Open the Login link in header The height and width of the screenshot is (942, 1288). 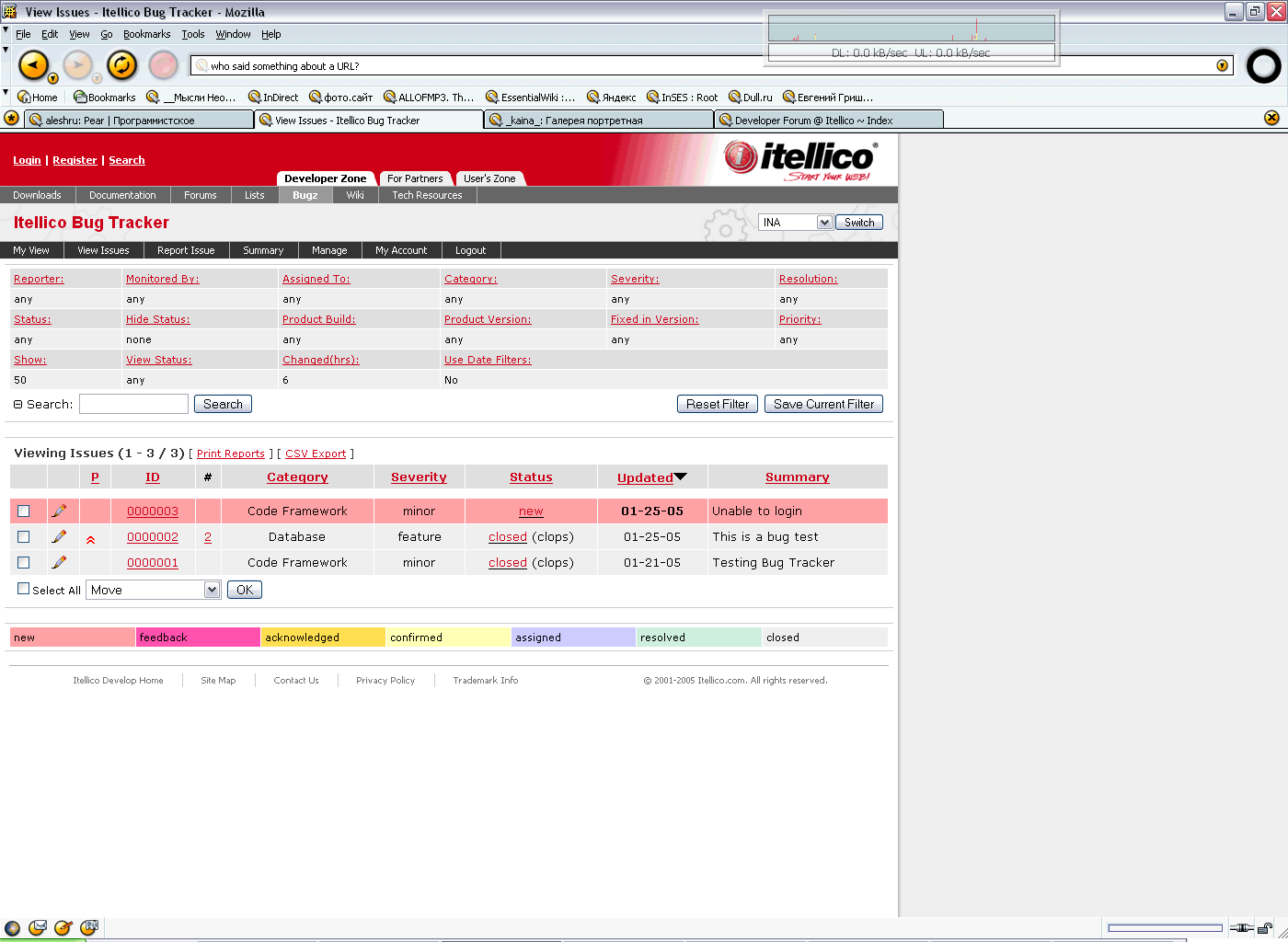(27, 160)
